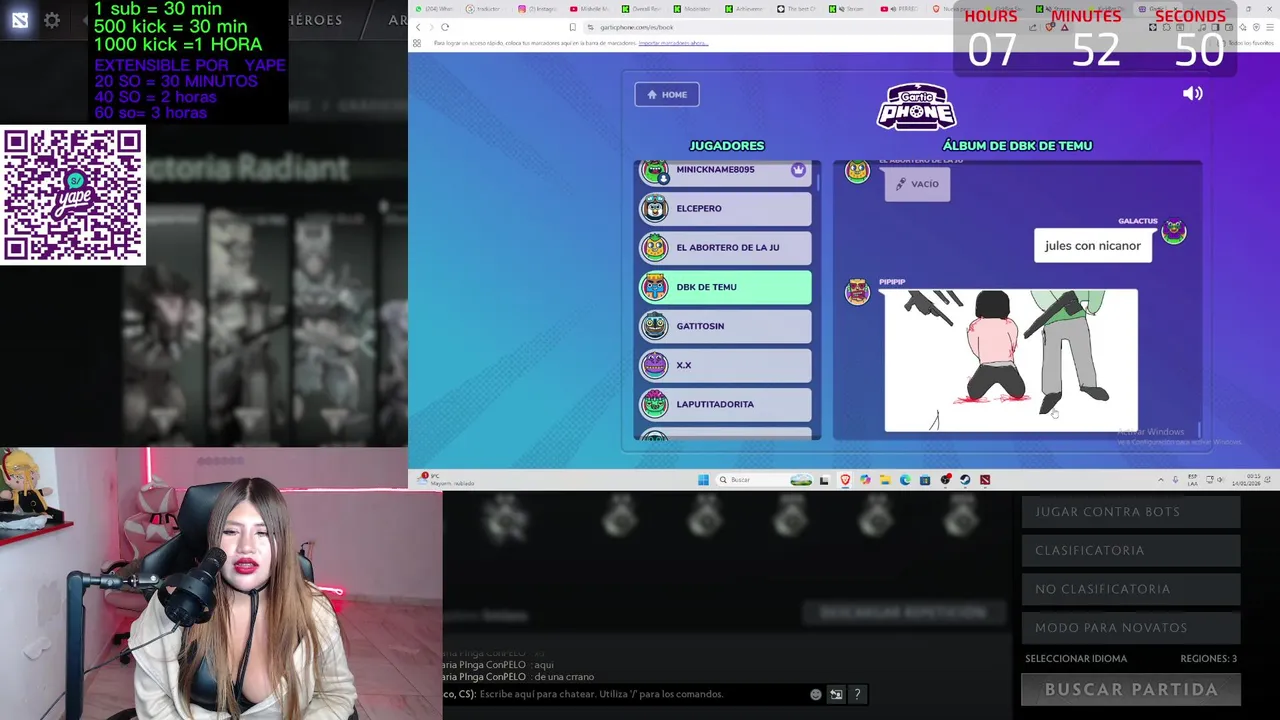This screenshot has width=1280, height=720.
Task: Open the bookmarks apps grid icon
Action: tap(417, 43)
